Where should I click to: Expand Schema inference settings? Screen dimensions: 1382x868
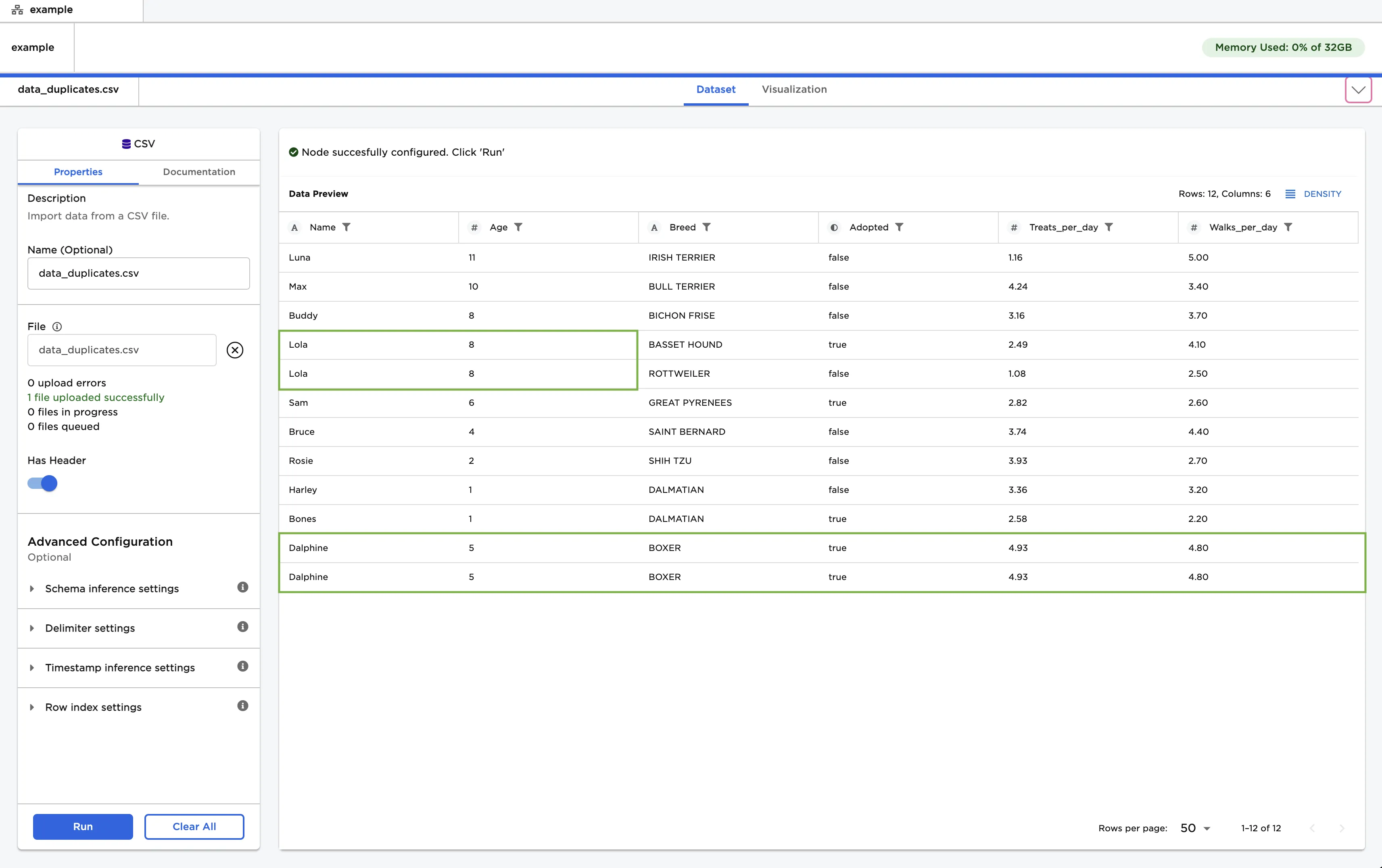(112, 588)
